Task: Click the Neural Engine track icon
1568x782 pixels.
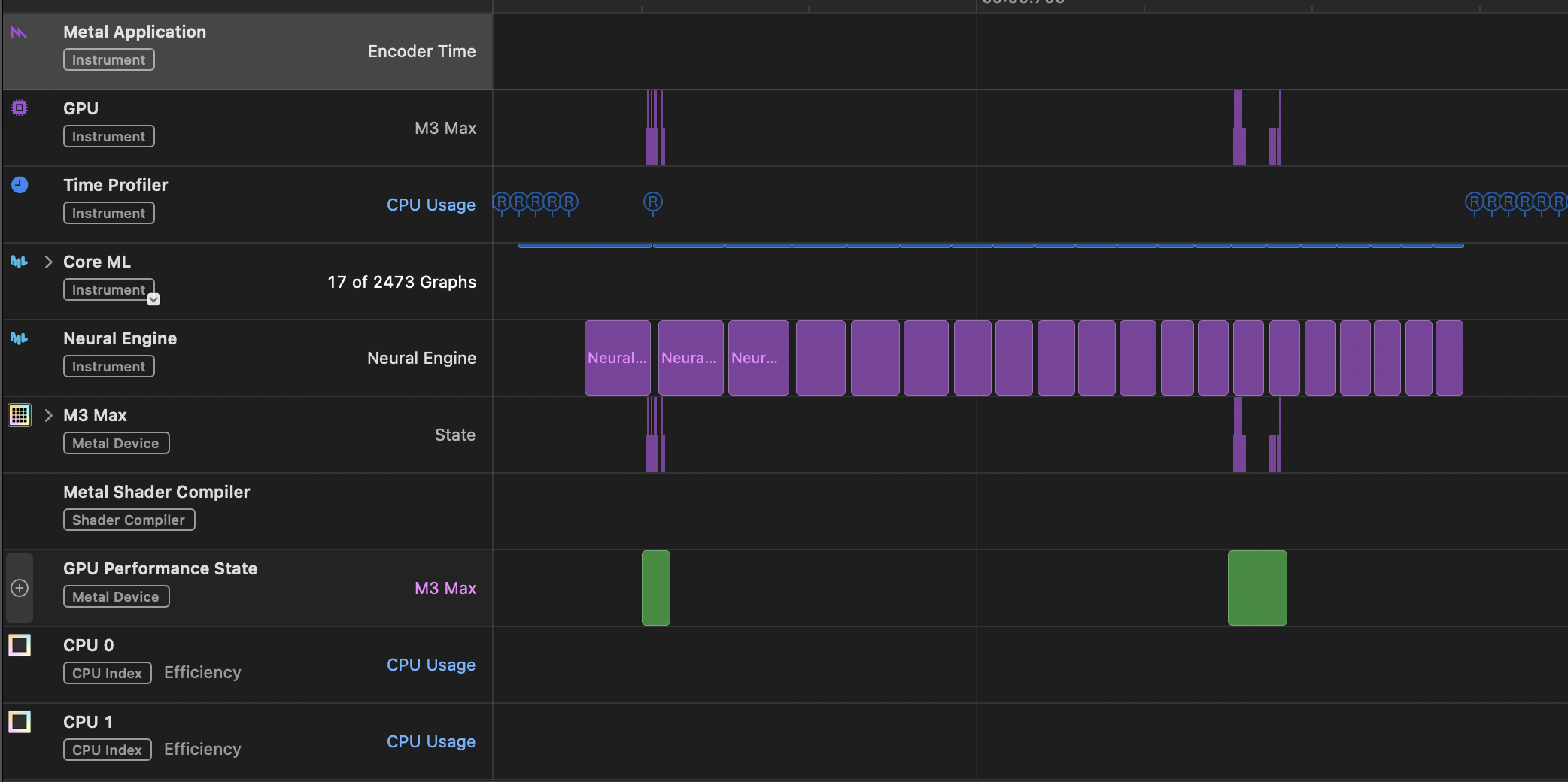Action: click(x=20, y=338)
